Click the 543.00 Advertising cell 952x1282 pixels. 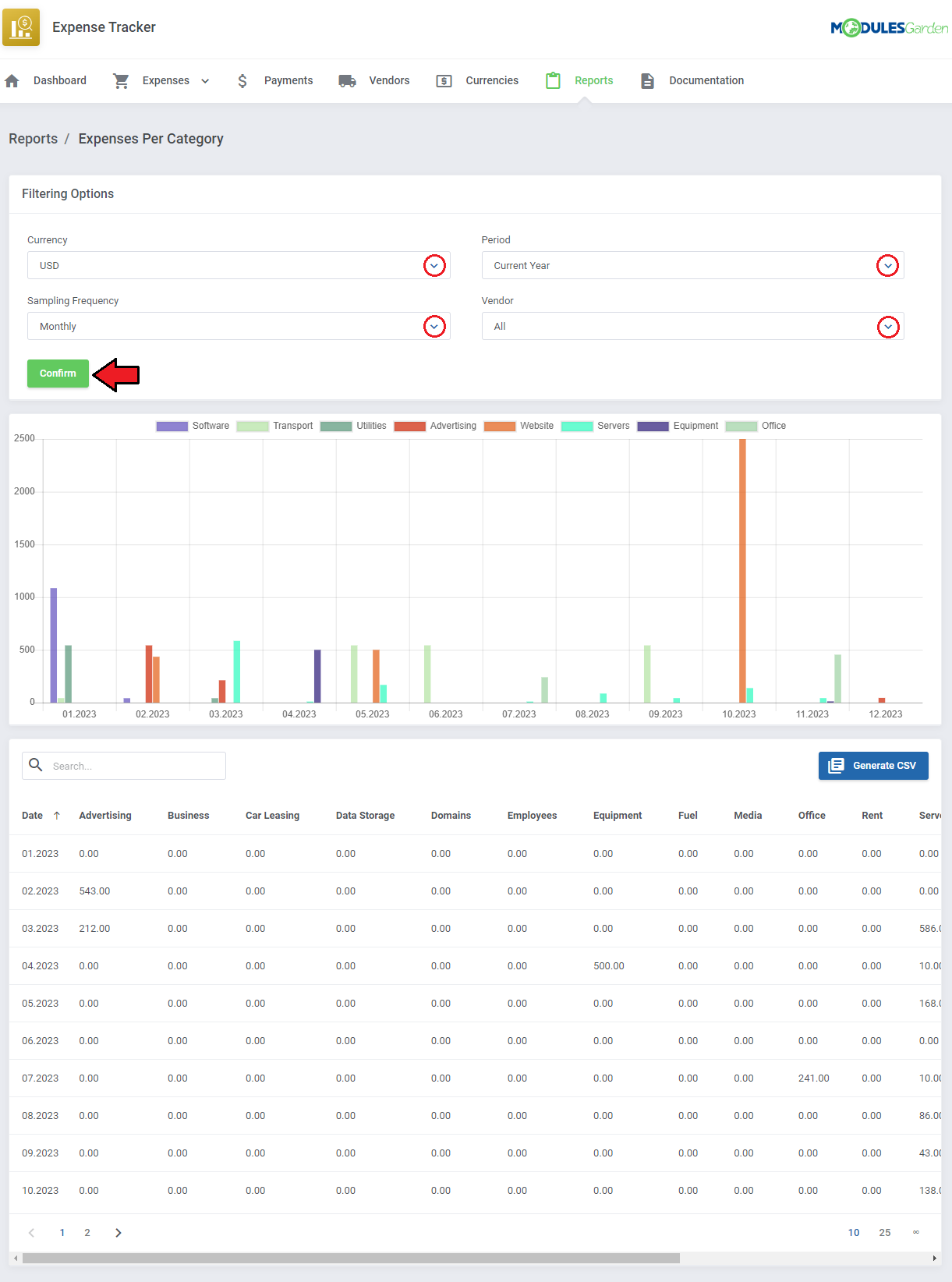click(x=94, y=891)
